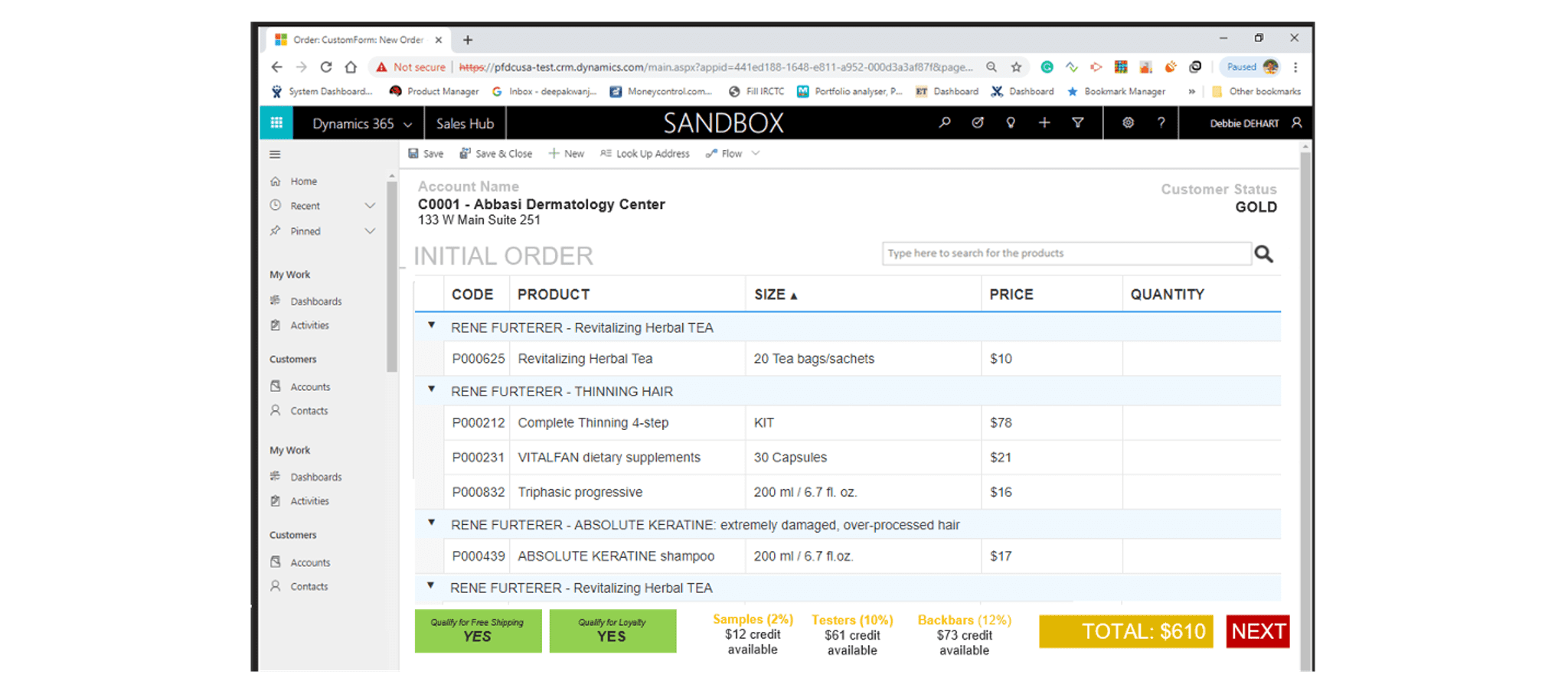The image size is (1568, 694).
Task: Click the Qualify for Loyalty YES box
Action: 612,631
